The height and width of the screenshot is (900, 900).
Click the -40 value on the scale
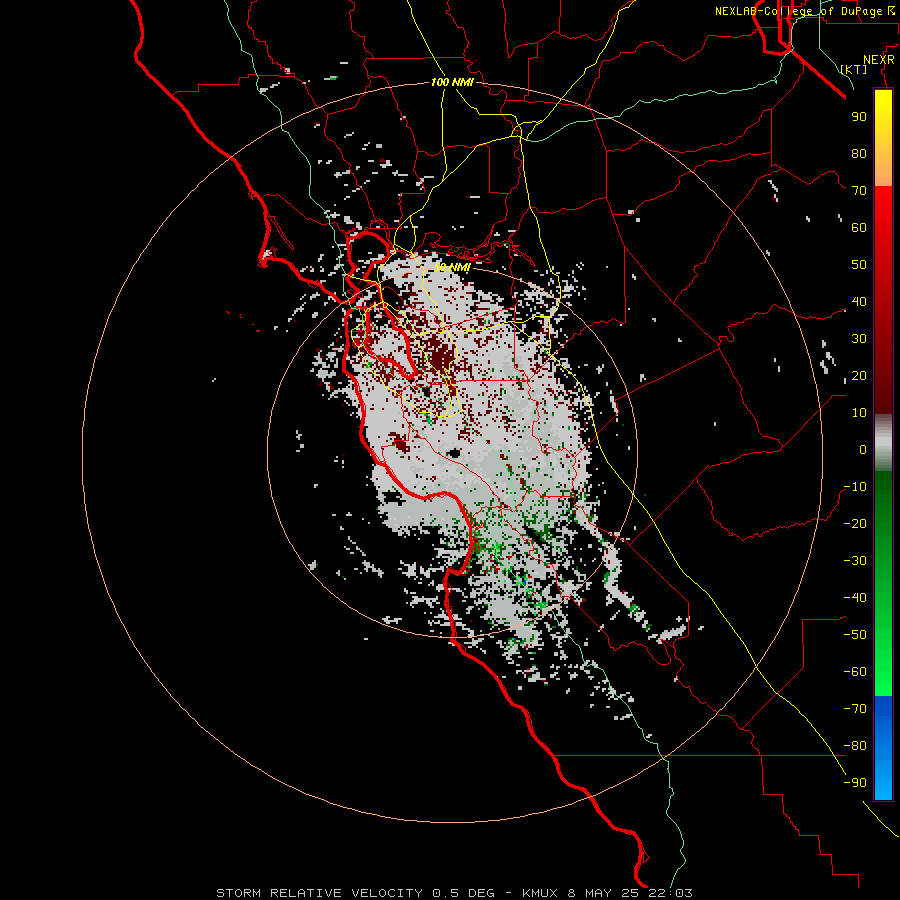pyautogui.click(x=855, y=598)
